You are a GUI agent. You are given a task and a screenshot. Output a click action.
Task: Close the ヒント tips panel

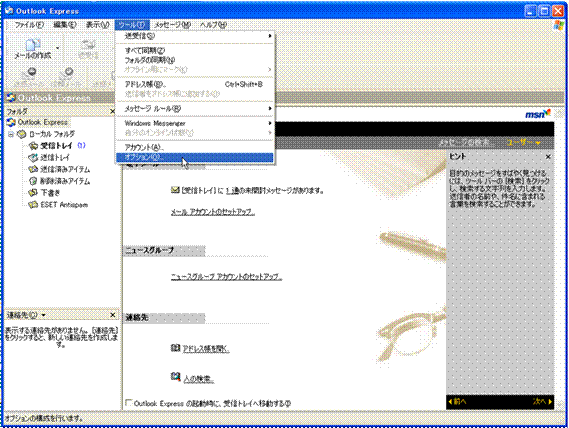point(548,156)
